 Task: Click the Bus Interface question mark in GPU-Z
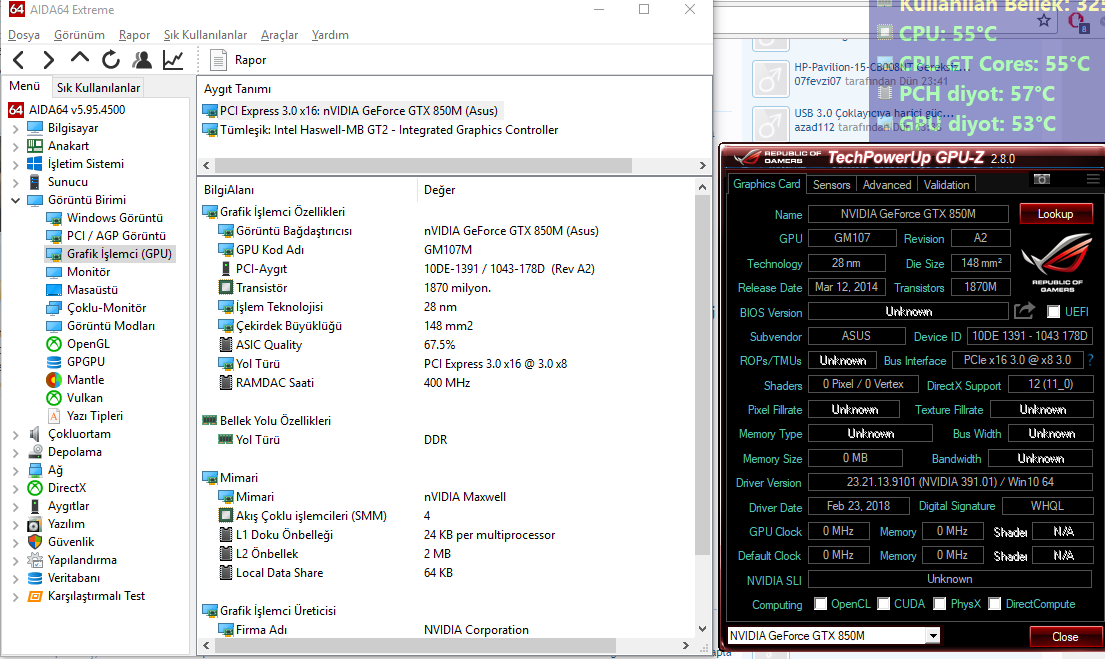[x=1090, y=360]
